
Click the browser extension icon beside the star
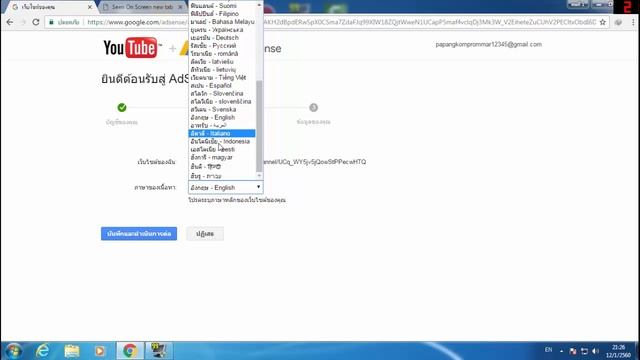618,22
